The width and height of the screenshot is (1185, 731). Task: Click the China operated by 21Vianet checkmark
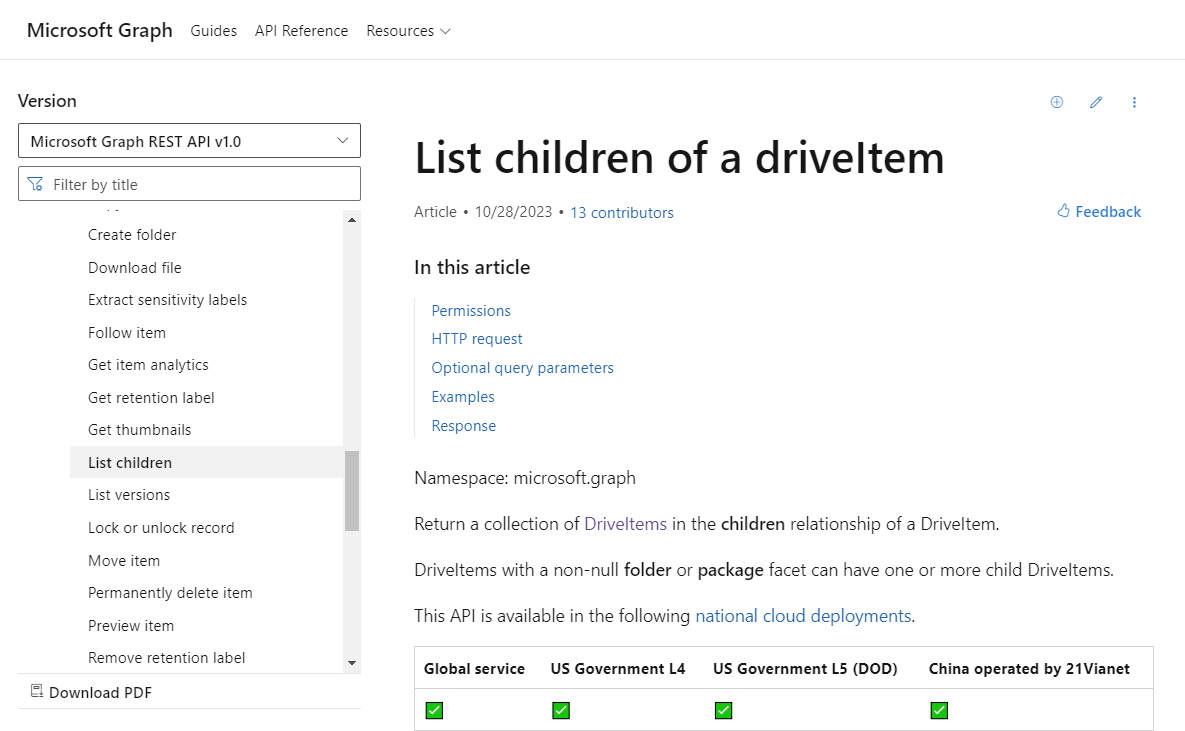click(939, 710)
